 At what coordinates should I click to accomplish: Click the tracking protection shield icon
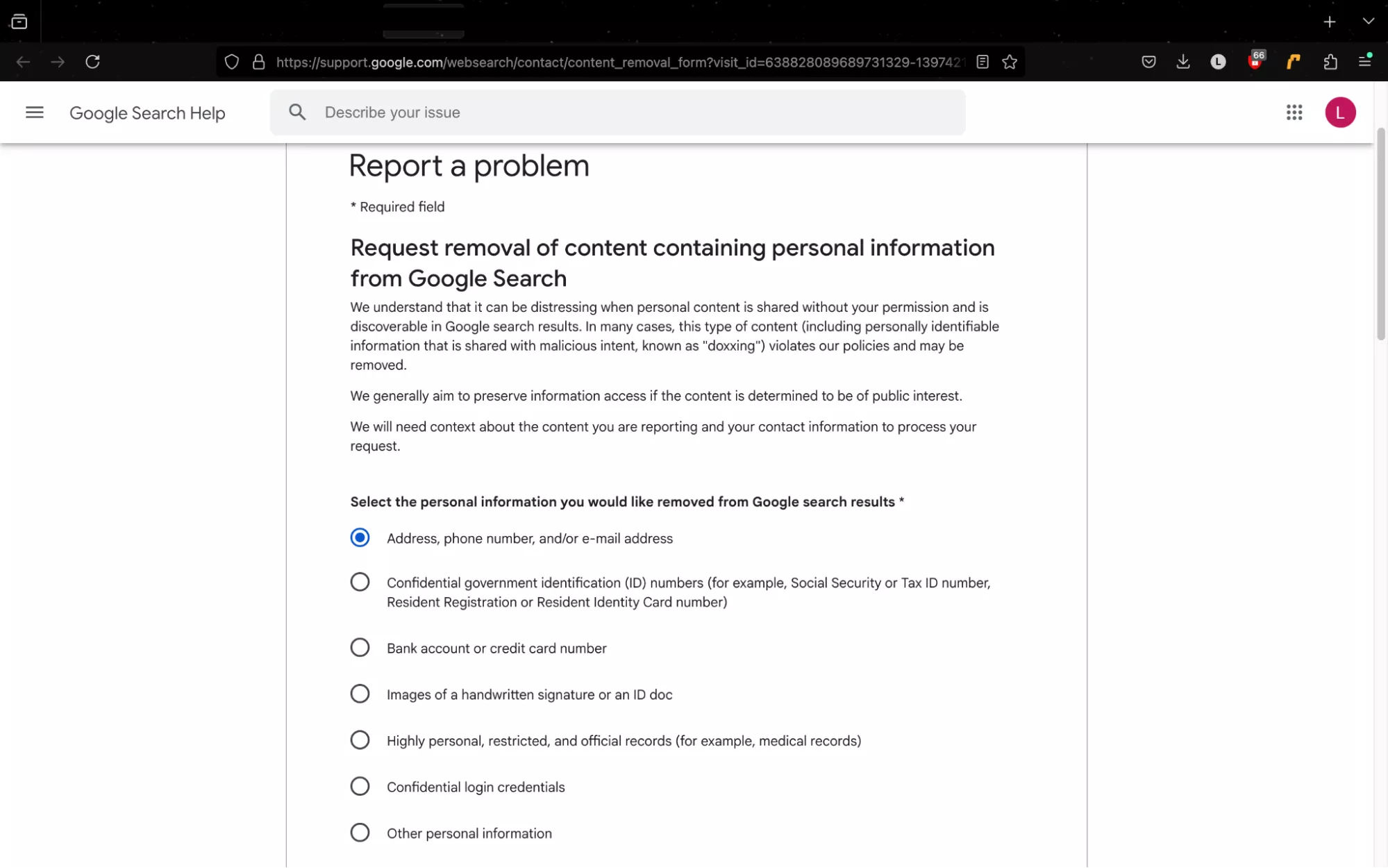tap(232, 62)
